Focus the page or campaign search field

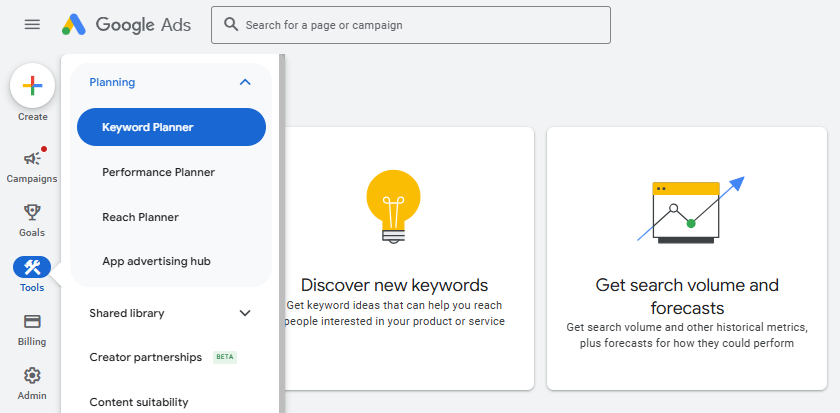pos(411,25)
